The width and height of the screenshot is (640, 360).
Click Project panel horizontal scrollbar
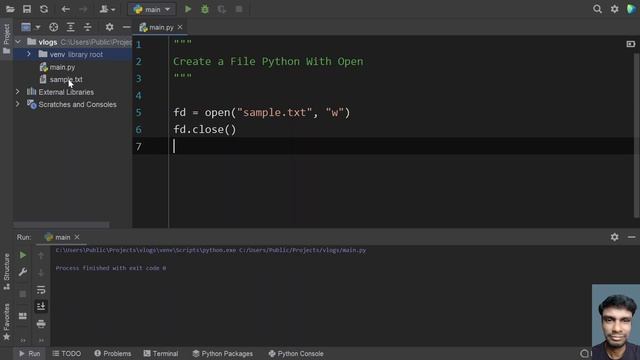tap(61, 225)
